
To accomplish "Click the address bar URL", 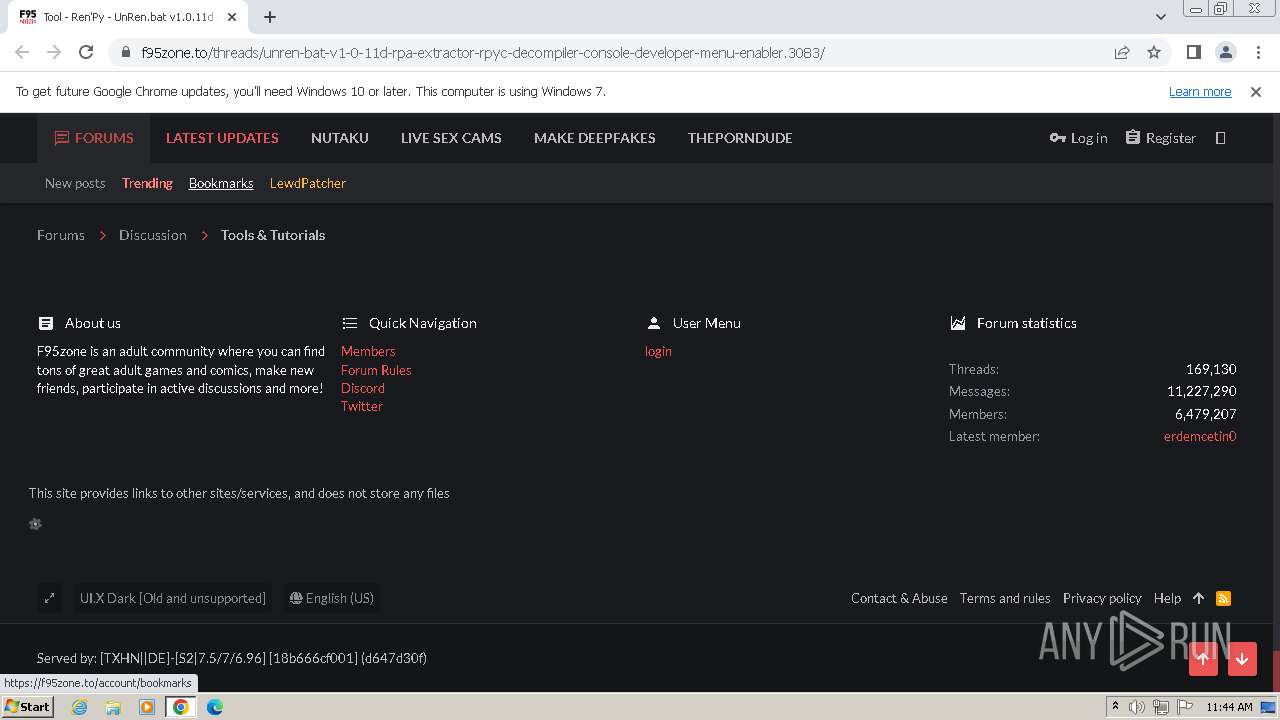I will click(483, 52).
